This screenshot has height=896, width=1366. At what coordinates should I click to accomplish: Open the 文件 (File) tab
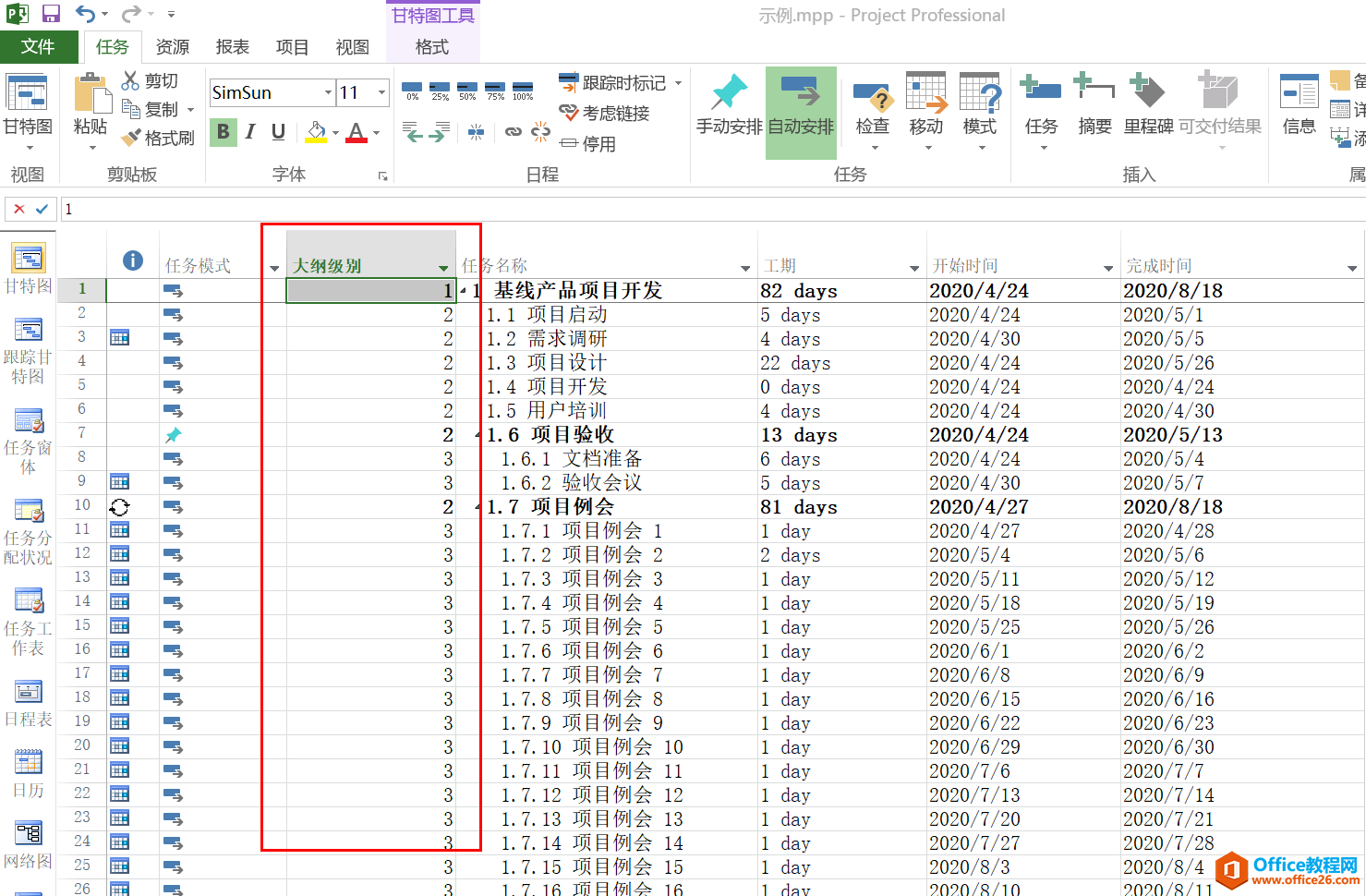38,46
